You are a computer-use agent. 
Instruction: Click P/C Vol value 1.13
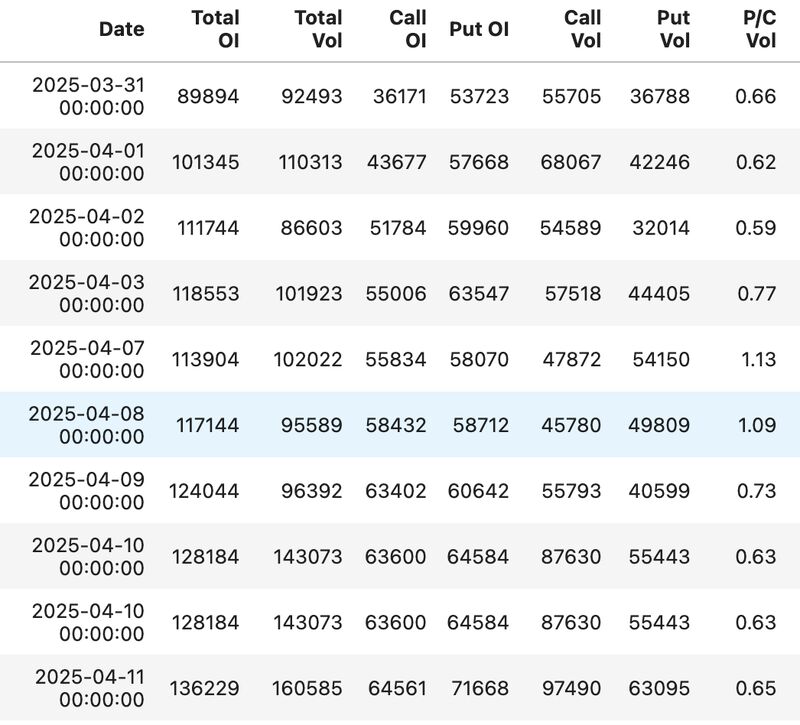tap(759, 360)
